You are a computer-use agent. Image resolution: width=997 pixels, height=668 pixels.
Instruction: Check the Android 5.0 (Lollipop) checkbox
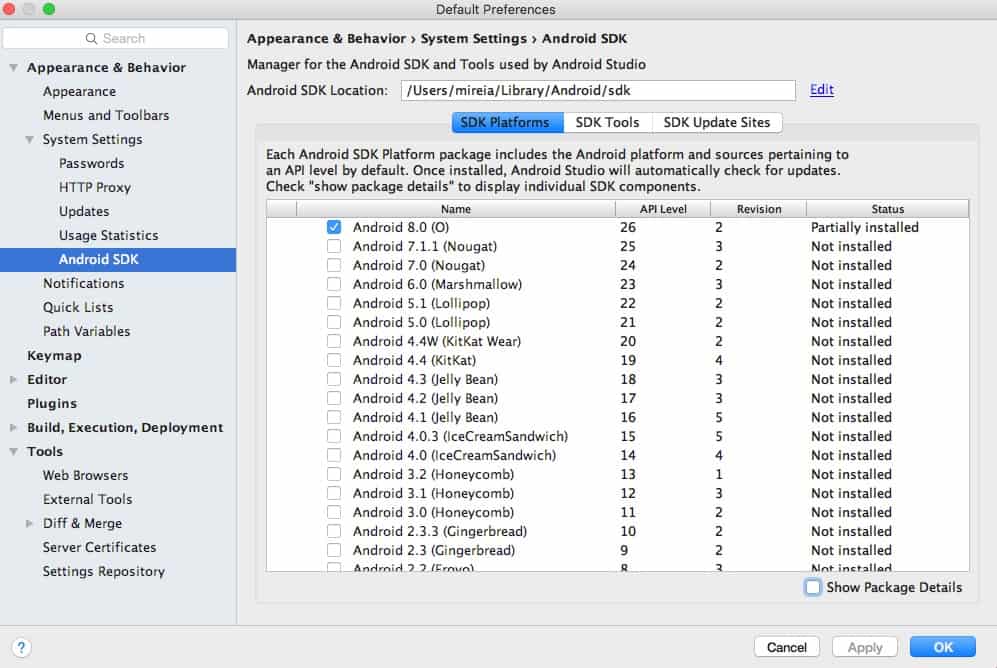[334, 322]
